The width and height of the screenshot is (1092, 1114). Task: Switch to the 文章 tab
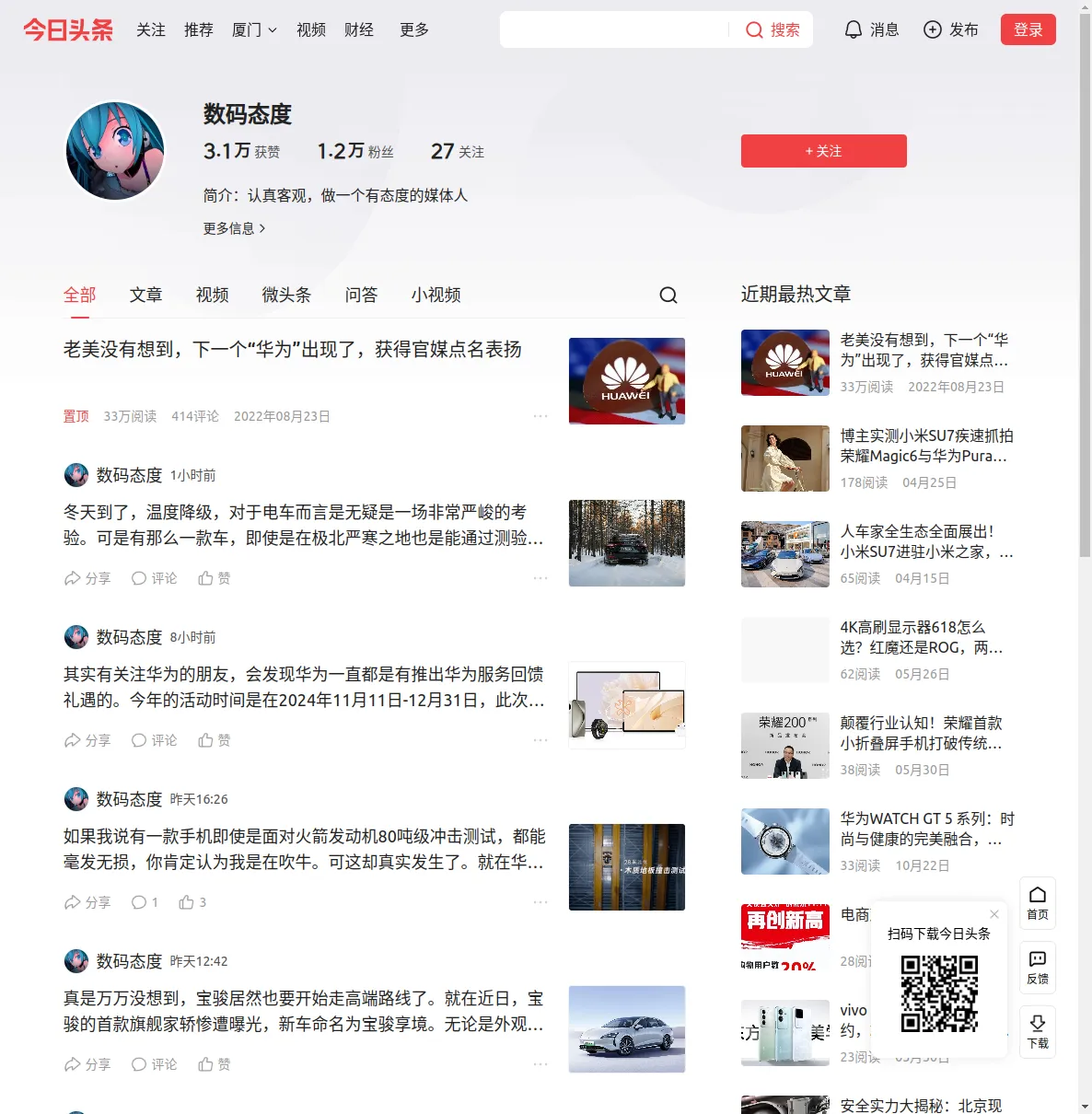[146, 295]
